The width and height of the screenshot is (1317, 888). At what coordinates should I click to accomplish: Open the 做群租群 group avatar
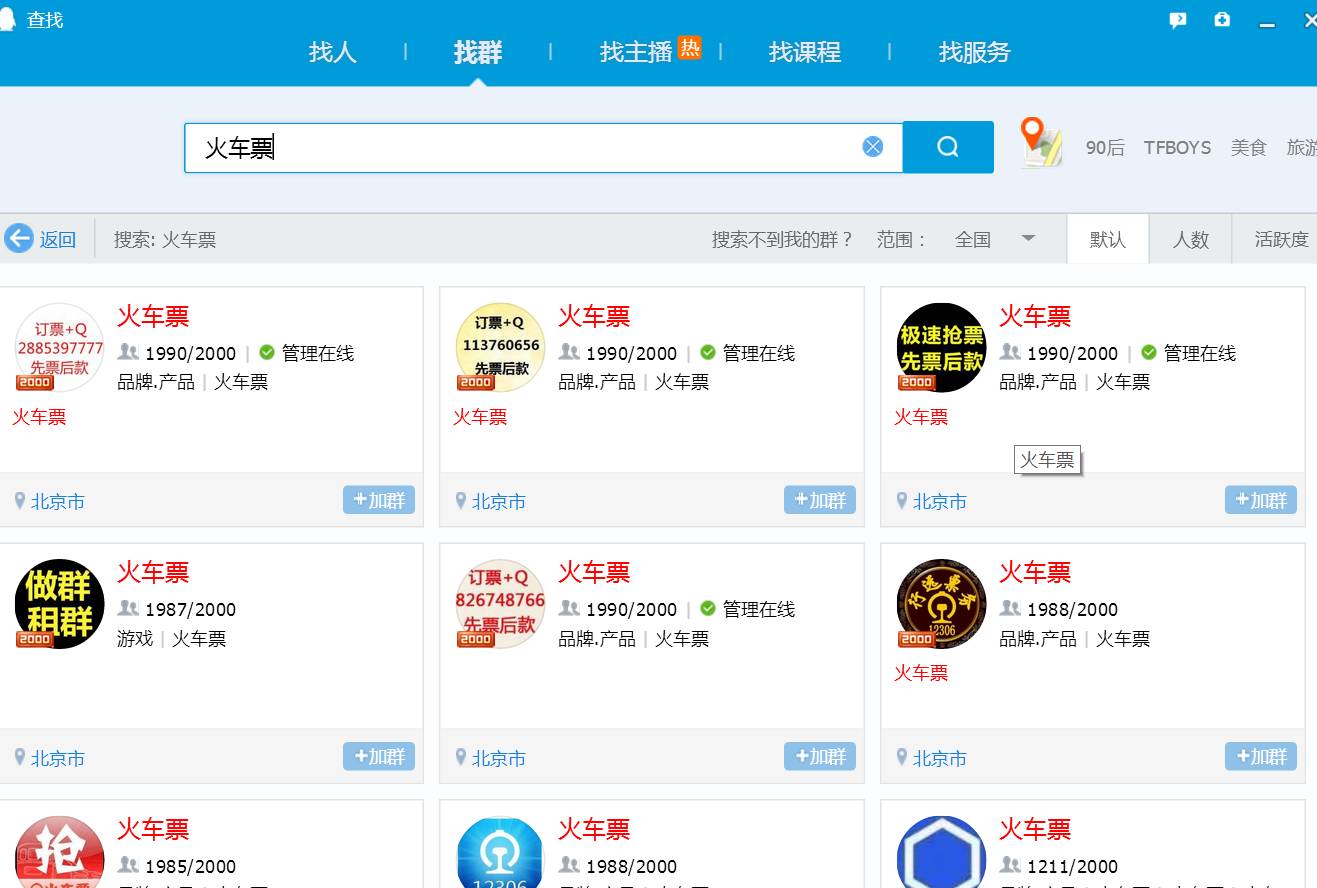point(60,603)
